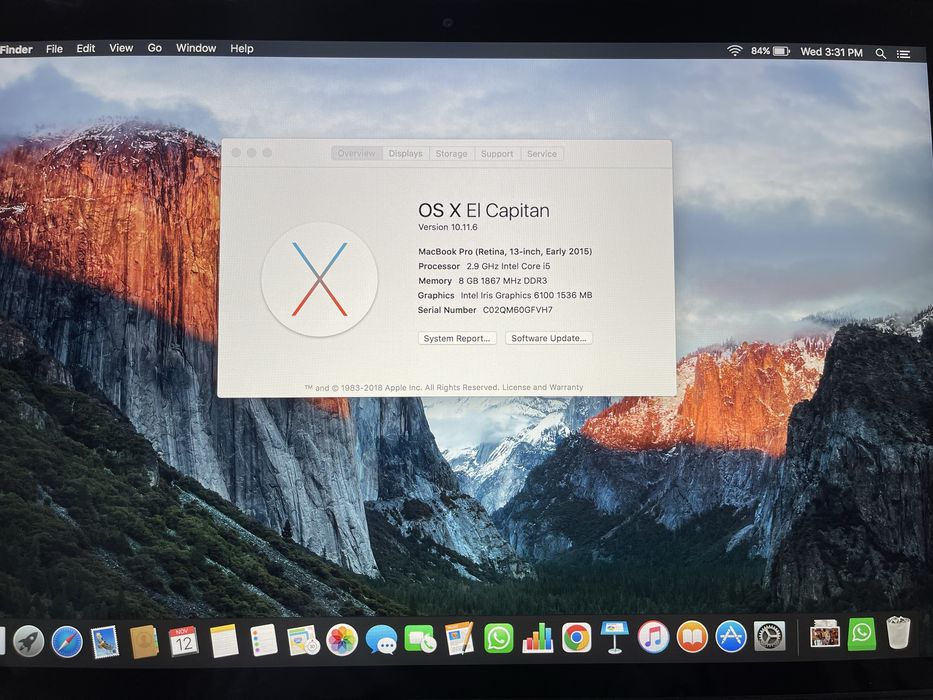Open the App Store icon
This screenshot has width=933, height=700.
coord(731,636)
